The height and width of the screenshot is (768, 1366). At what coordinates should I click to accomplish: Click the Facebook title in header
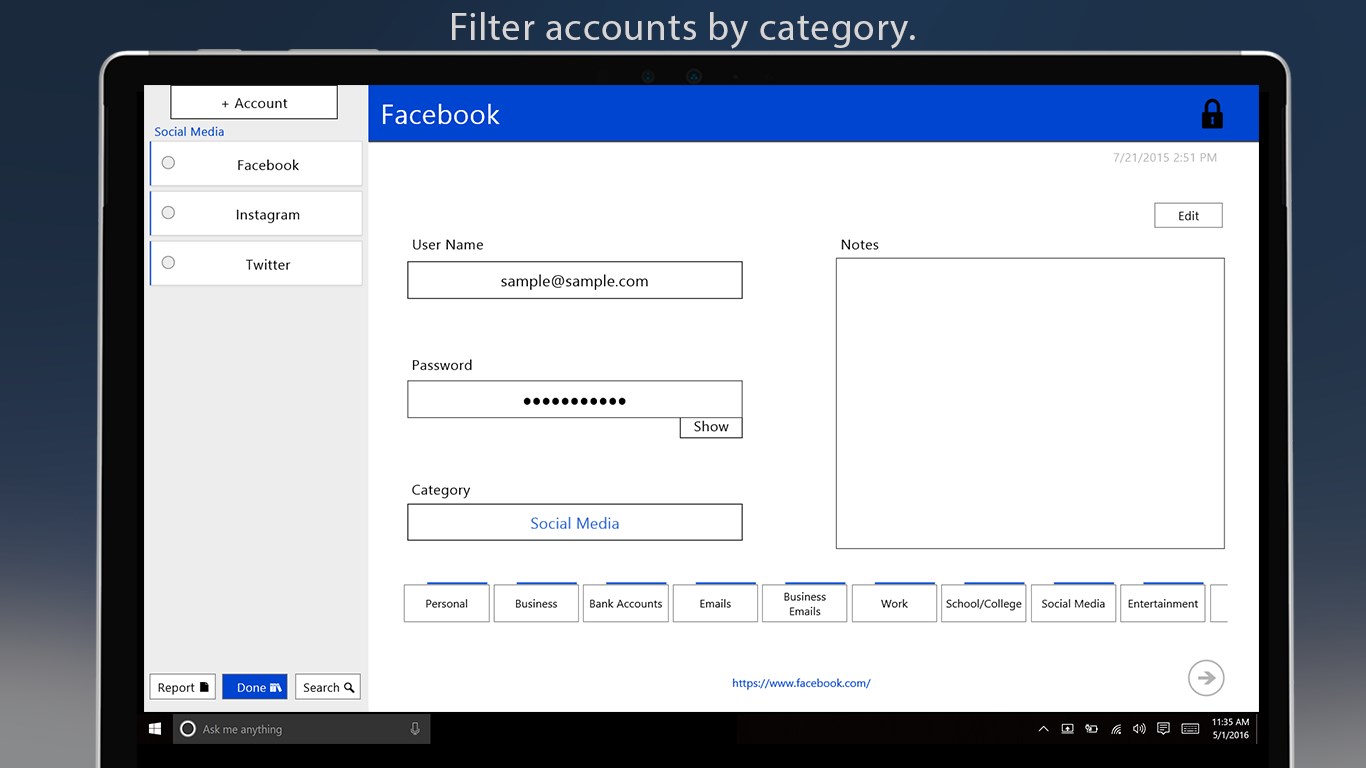440,114
